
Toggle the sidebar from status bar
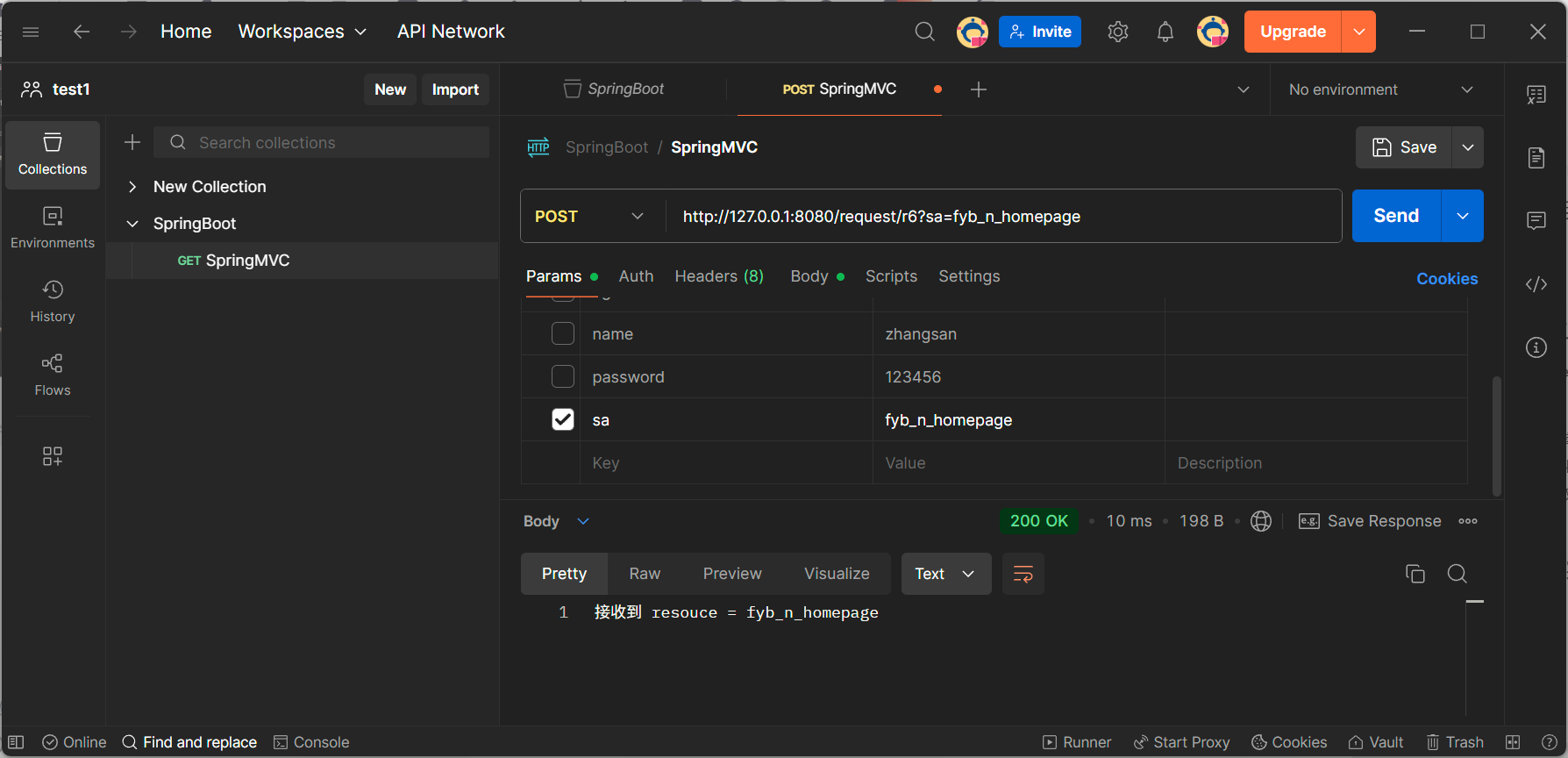16,742
